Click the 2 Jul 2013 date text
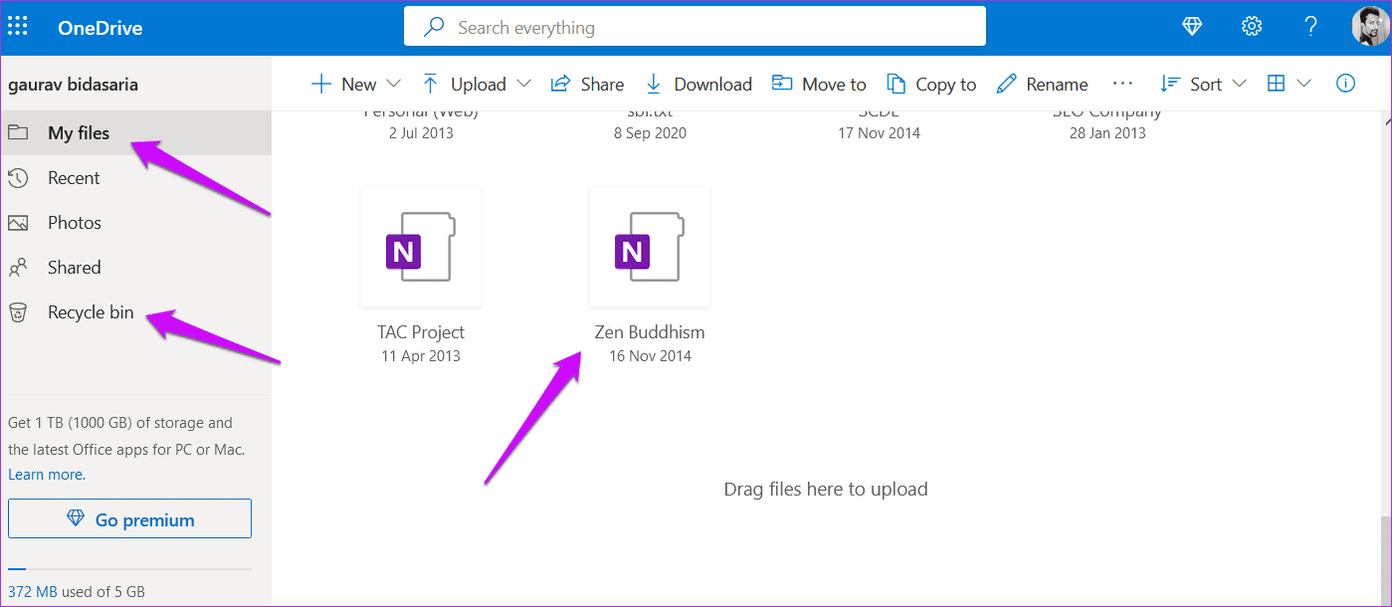 click(x=421, y=133)
